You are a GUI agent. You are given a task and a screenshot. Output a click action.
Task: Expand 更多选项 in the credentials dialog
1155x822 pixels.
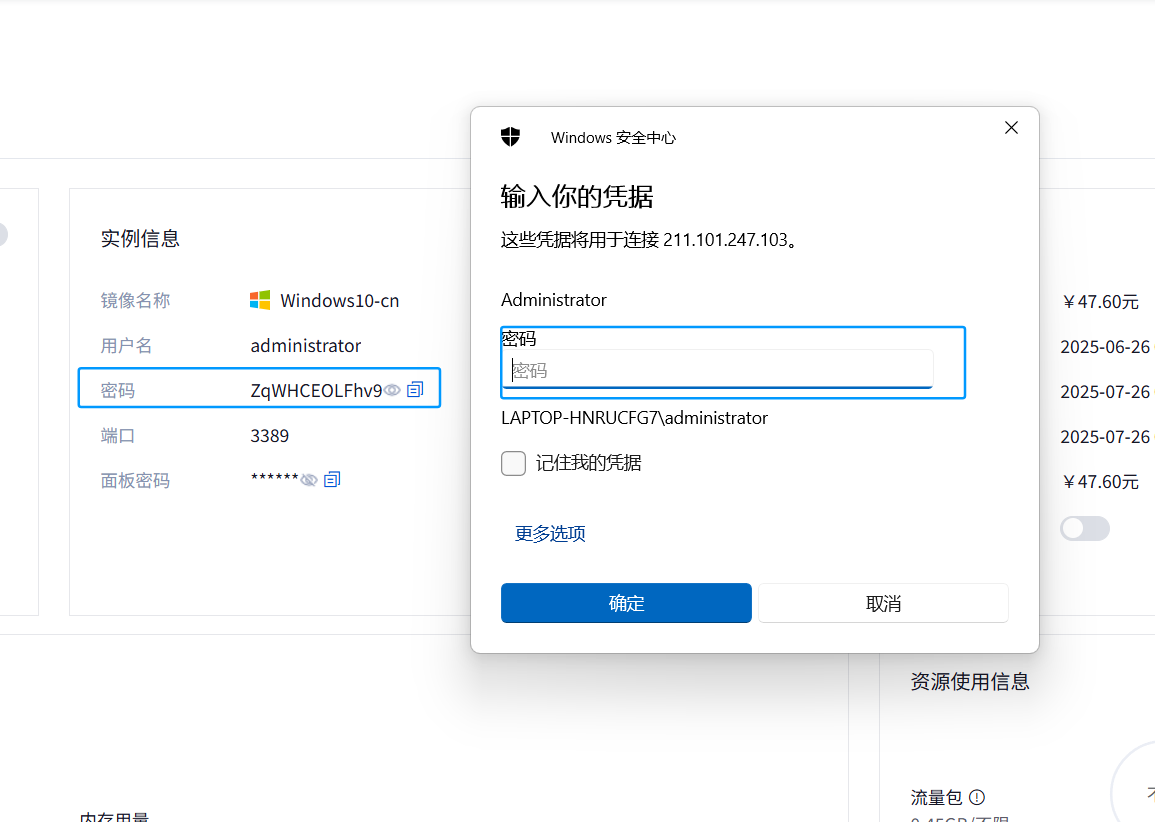point(550,534)
